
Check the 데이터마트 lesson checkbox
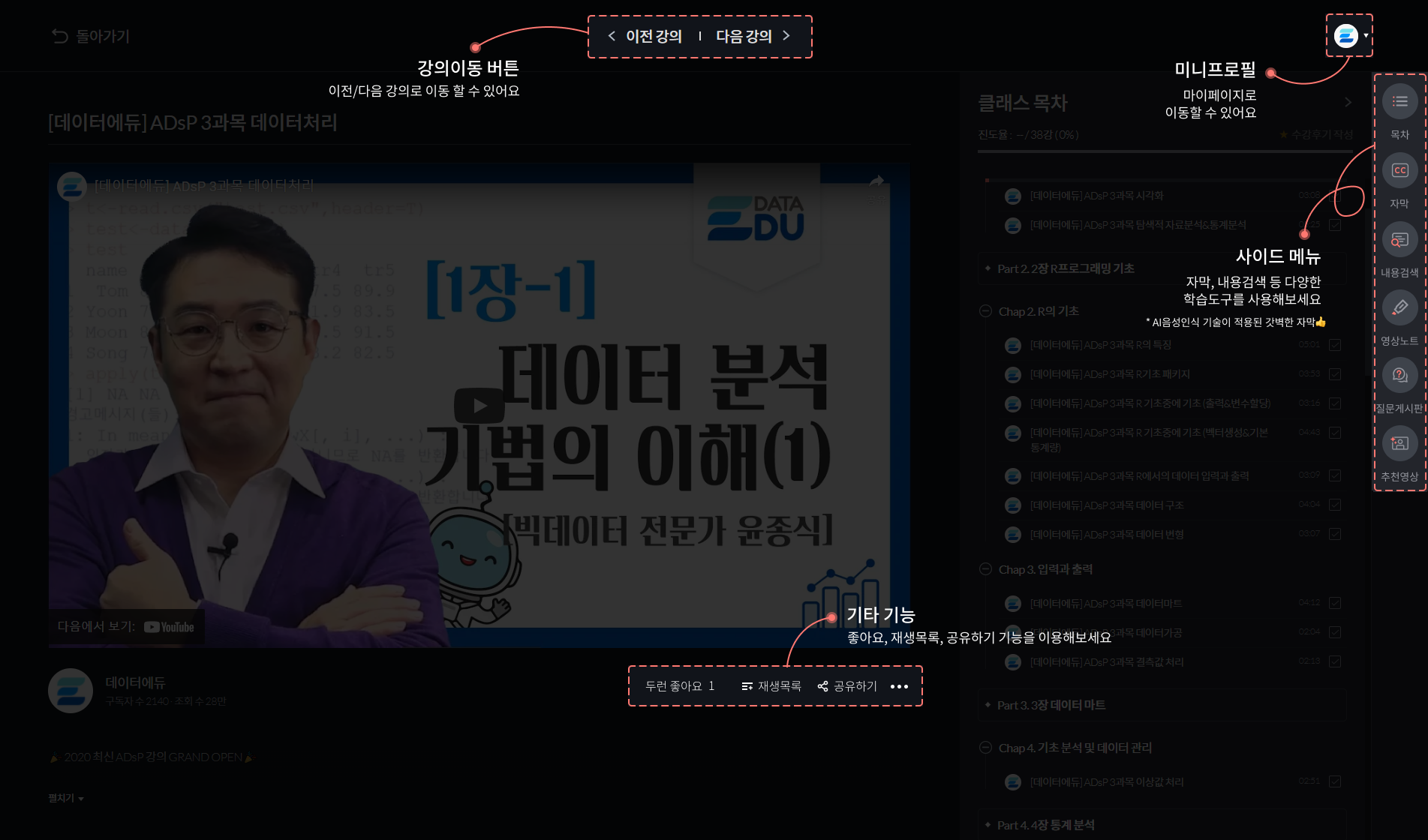coord(1335,603)
